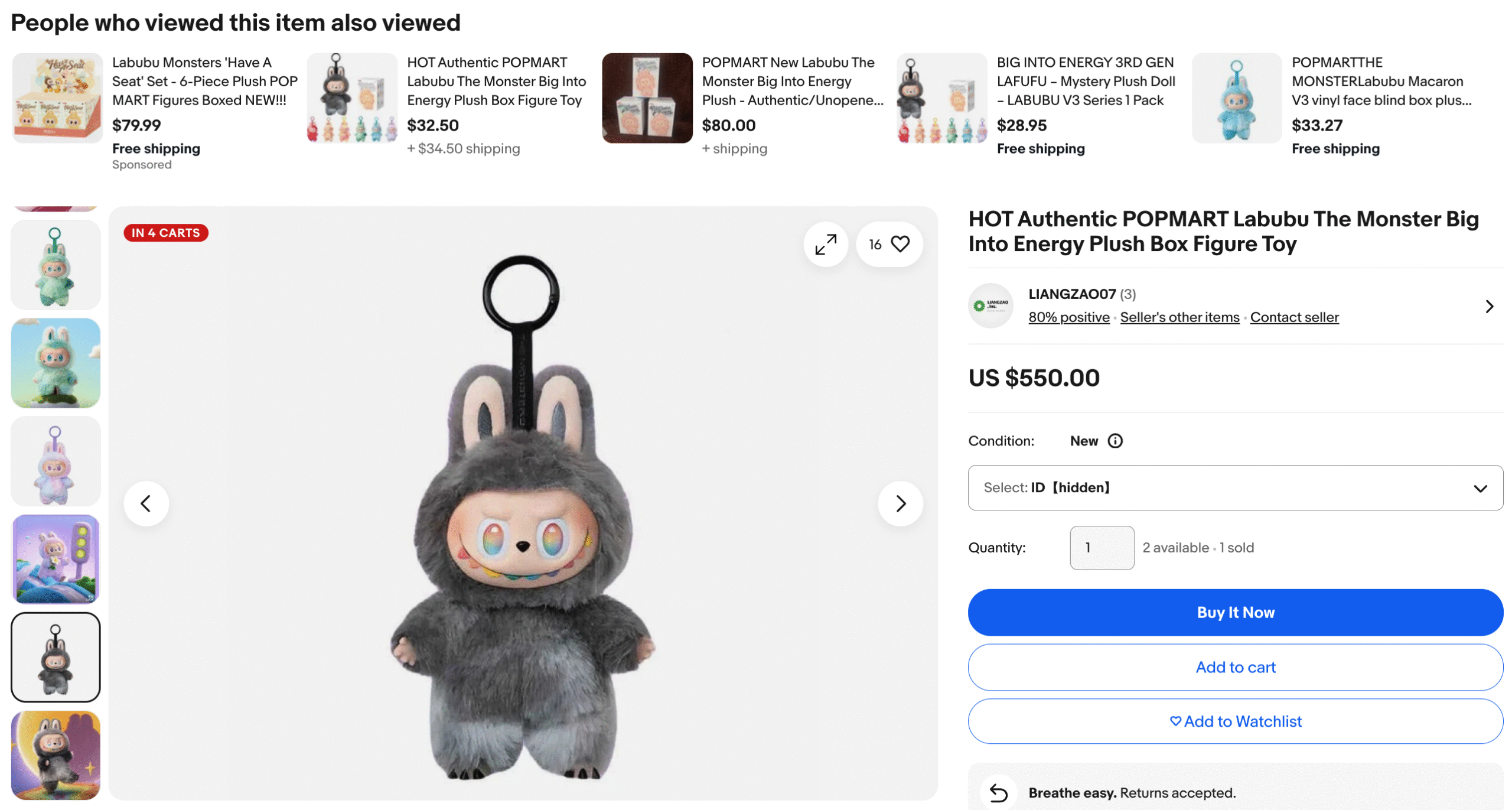Image resolution: width=1512 pixels, height=810 pixels.
Task: Click the quantity input field
Action: [x=1101, y=547]
